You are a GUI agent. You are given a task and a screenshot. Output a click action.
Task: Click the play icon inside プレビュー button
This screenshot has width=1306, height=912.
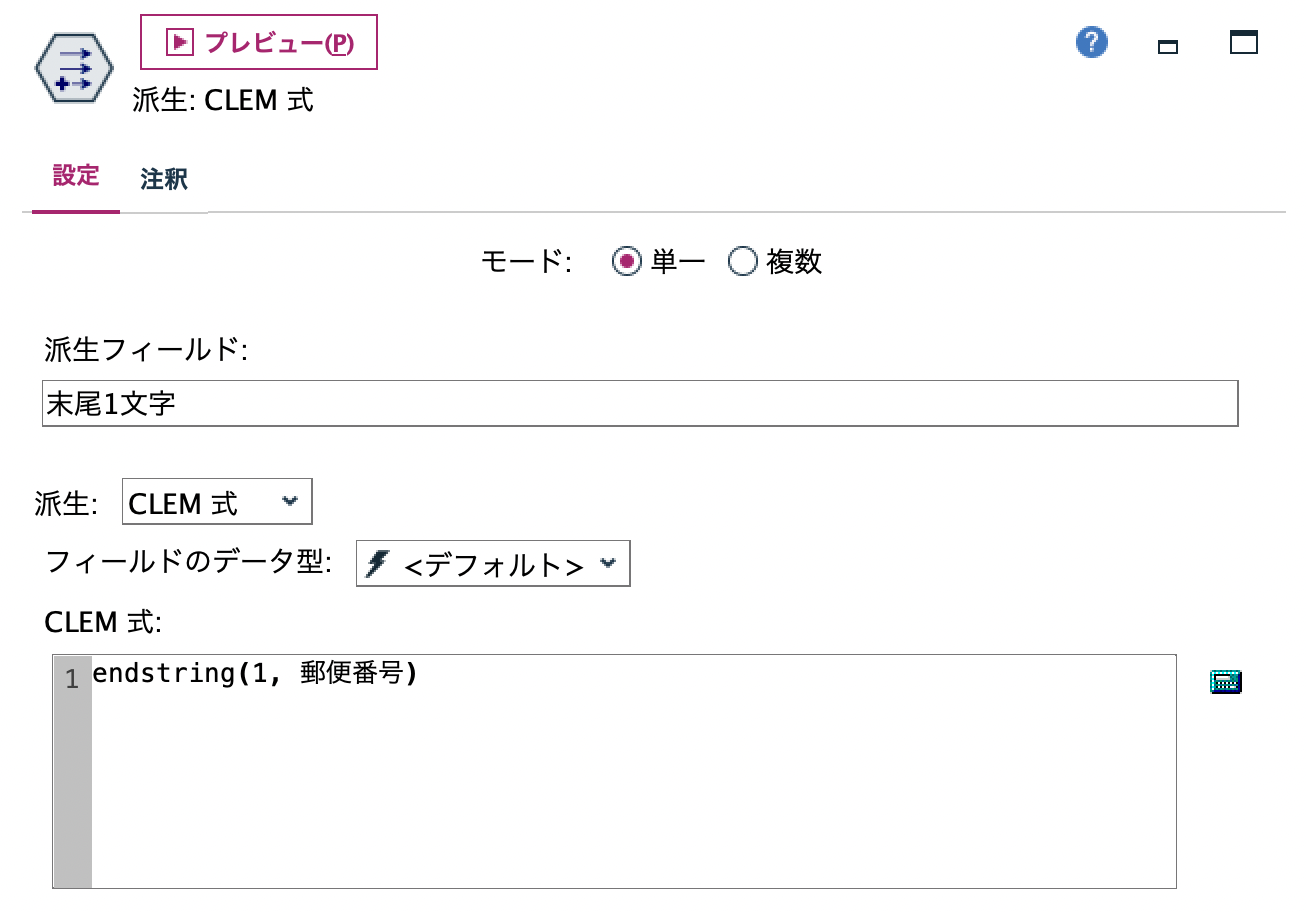(x=178, y=41)
